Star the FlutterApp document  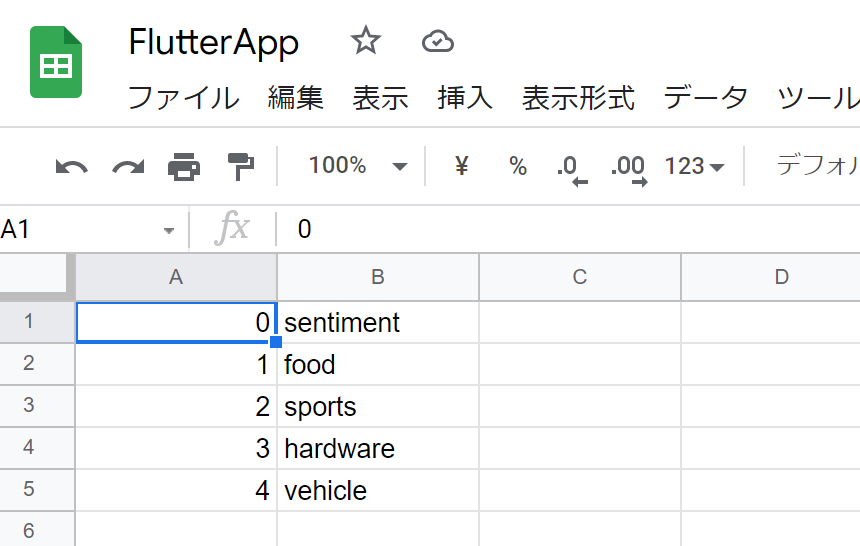pyautogui.click(x=366, y=41)
